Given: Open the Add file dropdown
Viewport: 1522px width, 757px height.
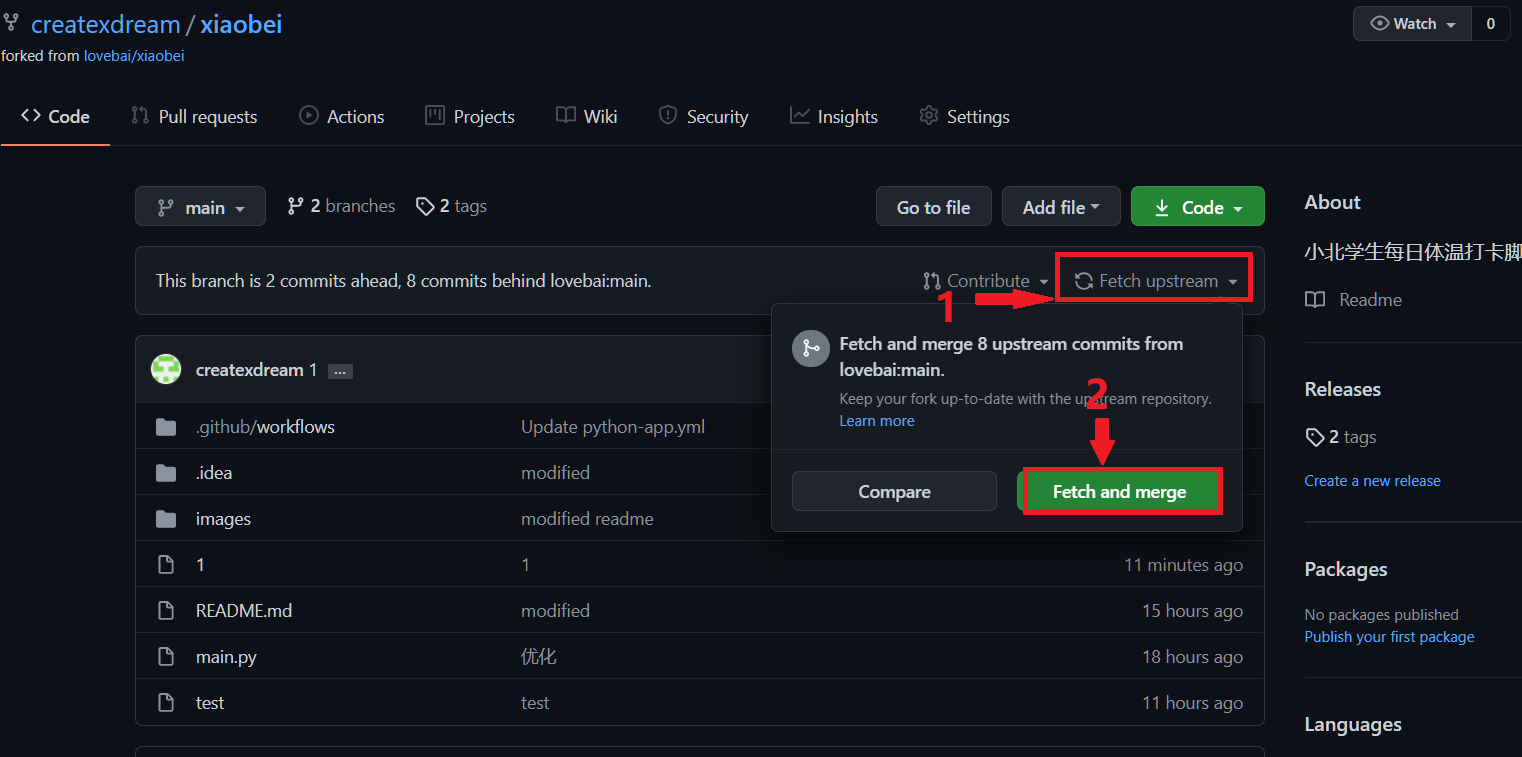Looking at the screenshot, I should coord(1061,207).
